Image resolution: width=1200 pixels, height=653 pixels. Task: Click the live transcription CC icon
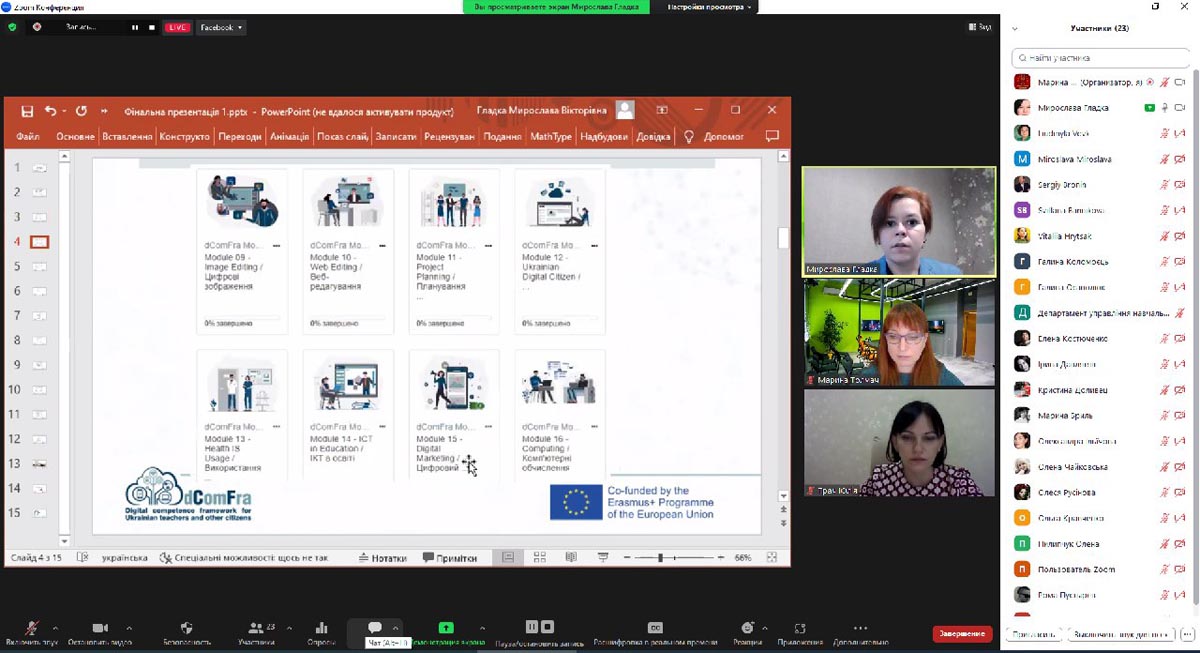(x=655, y=627)
